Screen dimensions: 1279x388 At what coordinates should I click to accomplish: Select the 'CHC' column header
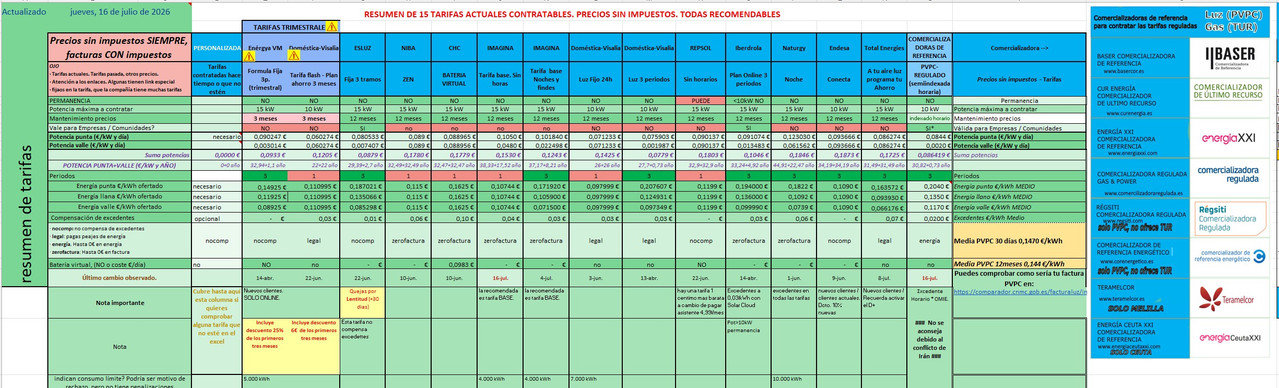tap(454, 47)
